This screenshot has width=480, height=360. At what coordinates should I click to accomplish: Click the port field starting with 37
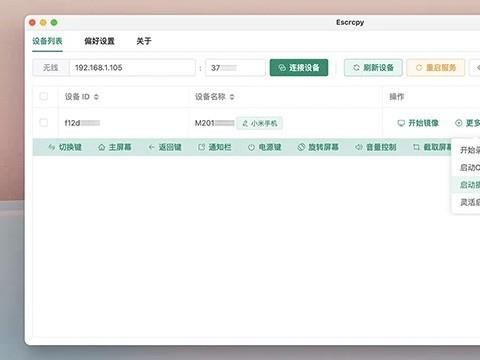click(x=235, y=68)
